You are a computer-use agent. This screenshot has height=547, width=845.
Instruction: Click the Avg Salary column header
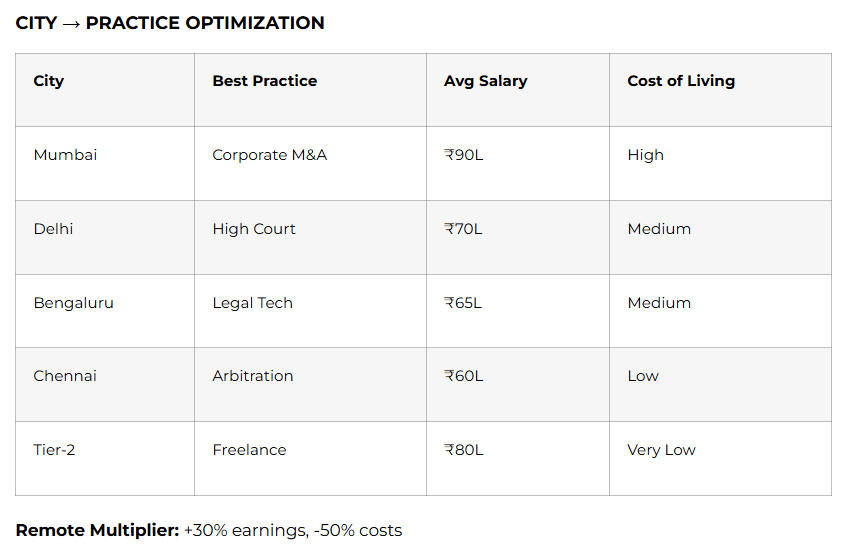pyautogui.click(x=485, y=81)
